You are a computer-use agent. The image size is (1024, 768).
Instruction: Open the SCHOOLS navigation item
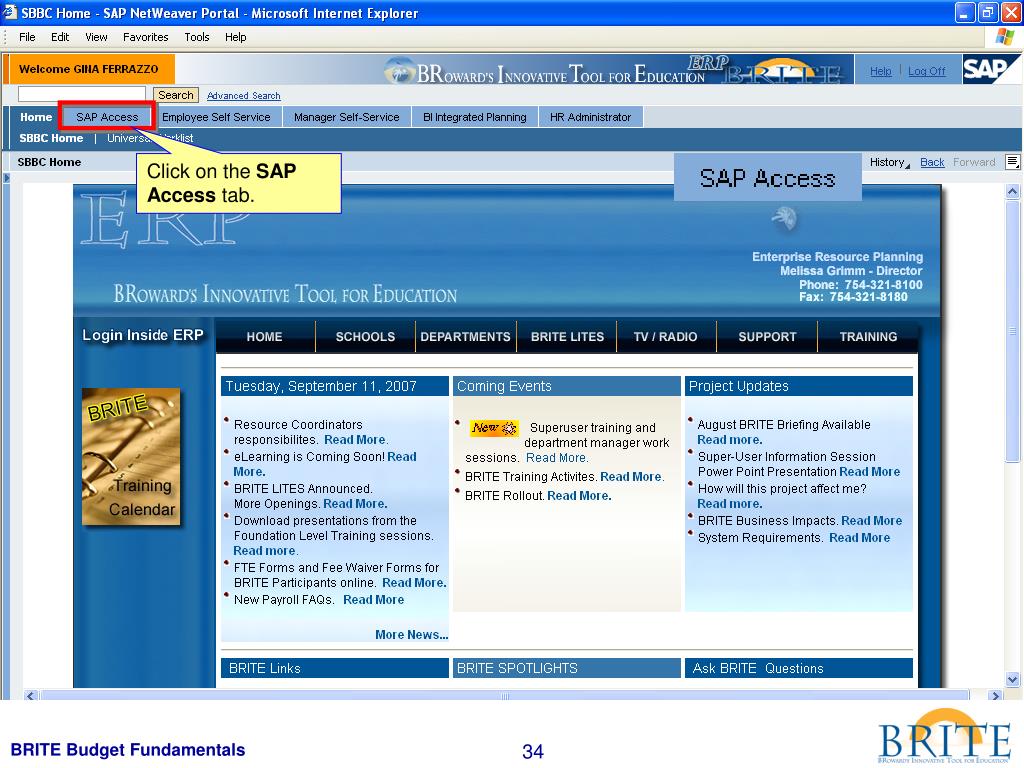tap(365, 336)
